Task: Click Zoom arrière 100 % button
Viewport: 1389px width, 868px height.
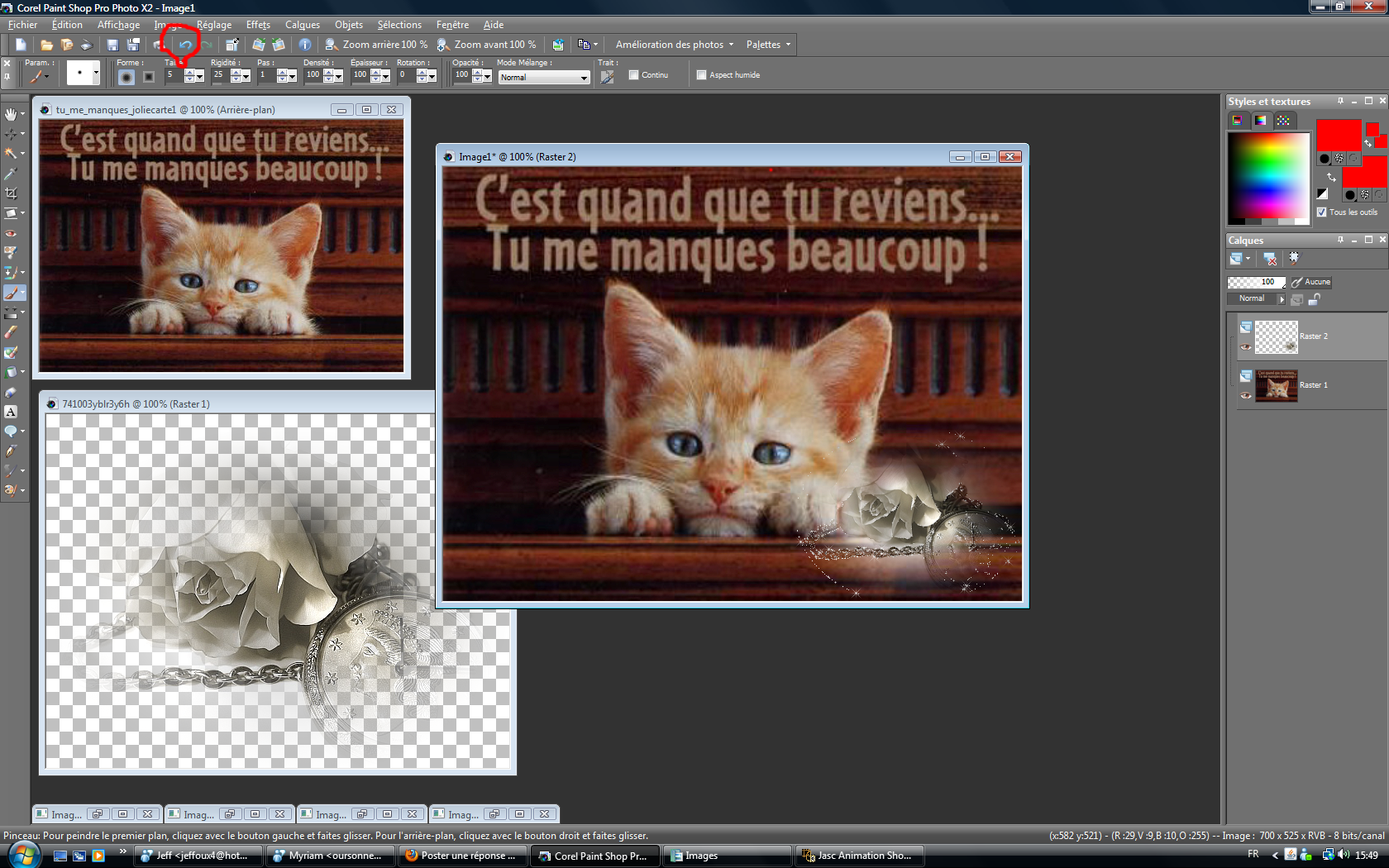Action: (x=376, y=45)
